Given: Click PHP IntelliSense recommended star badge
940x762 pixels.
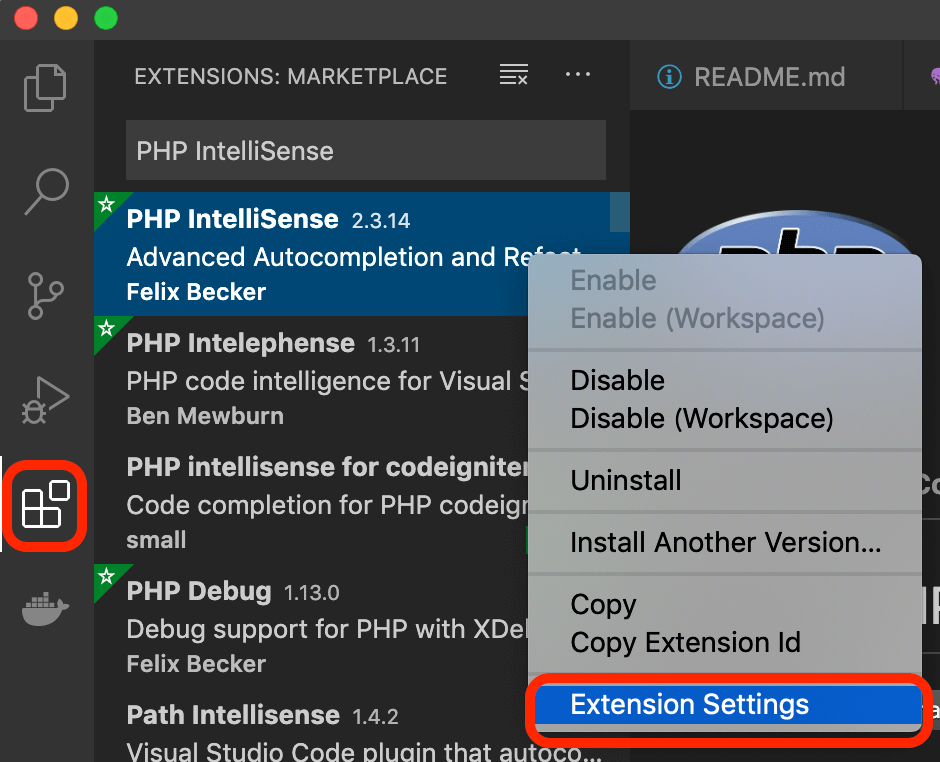Looking at the screenshot, I should click(107, 204).
